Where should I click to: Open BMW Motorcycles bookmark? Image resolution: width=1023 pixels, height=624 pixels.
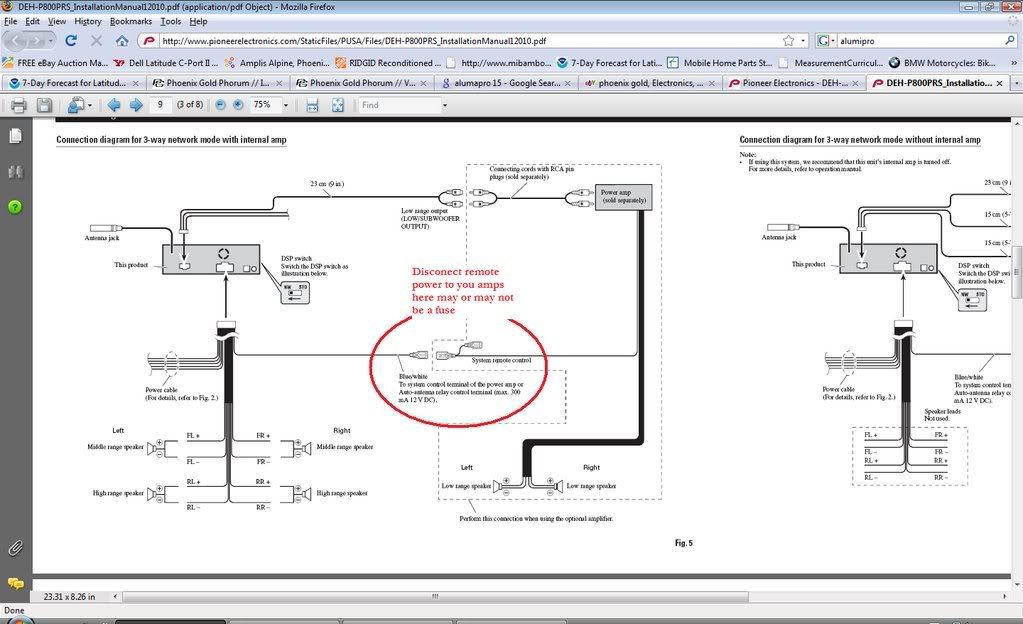click(943, 63)
